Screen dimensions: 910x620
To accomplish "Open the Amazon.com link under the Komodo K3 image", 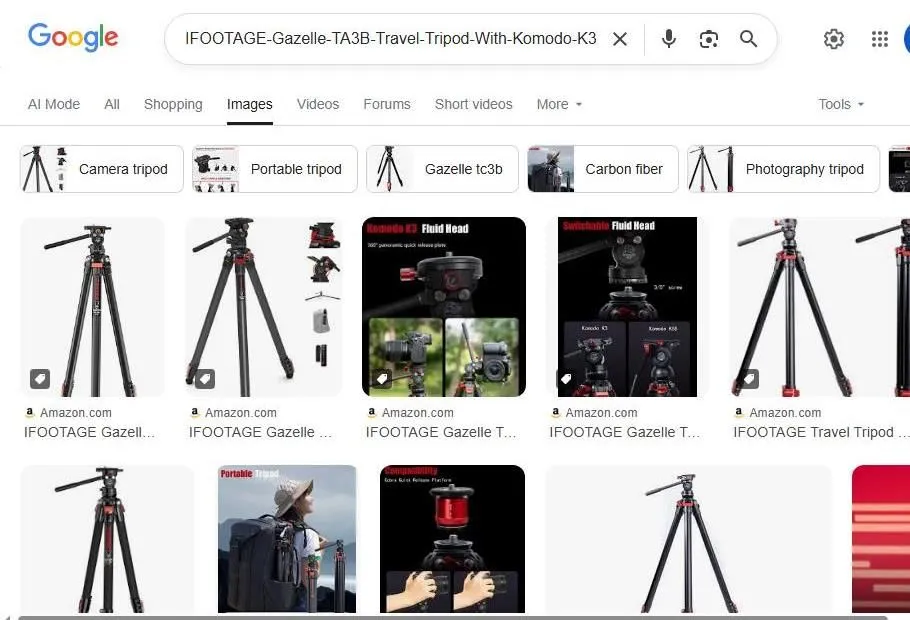I will [x=415, y=412].
